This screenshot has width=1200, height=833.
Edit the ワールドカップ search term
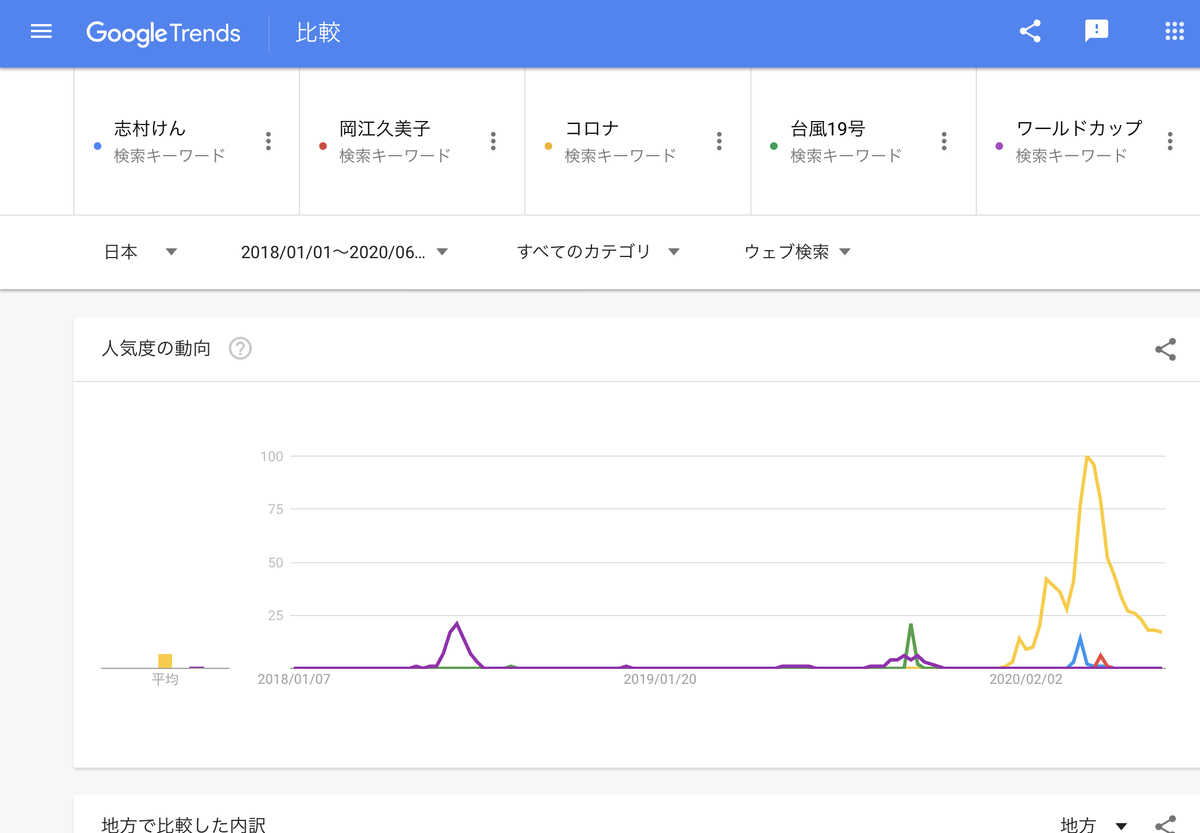1079,129
